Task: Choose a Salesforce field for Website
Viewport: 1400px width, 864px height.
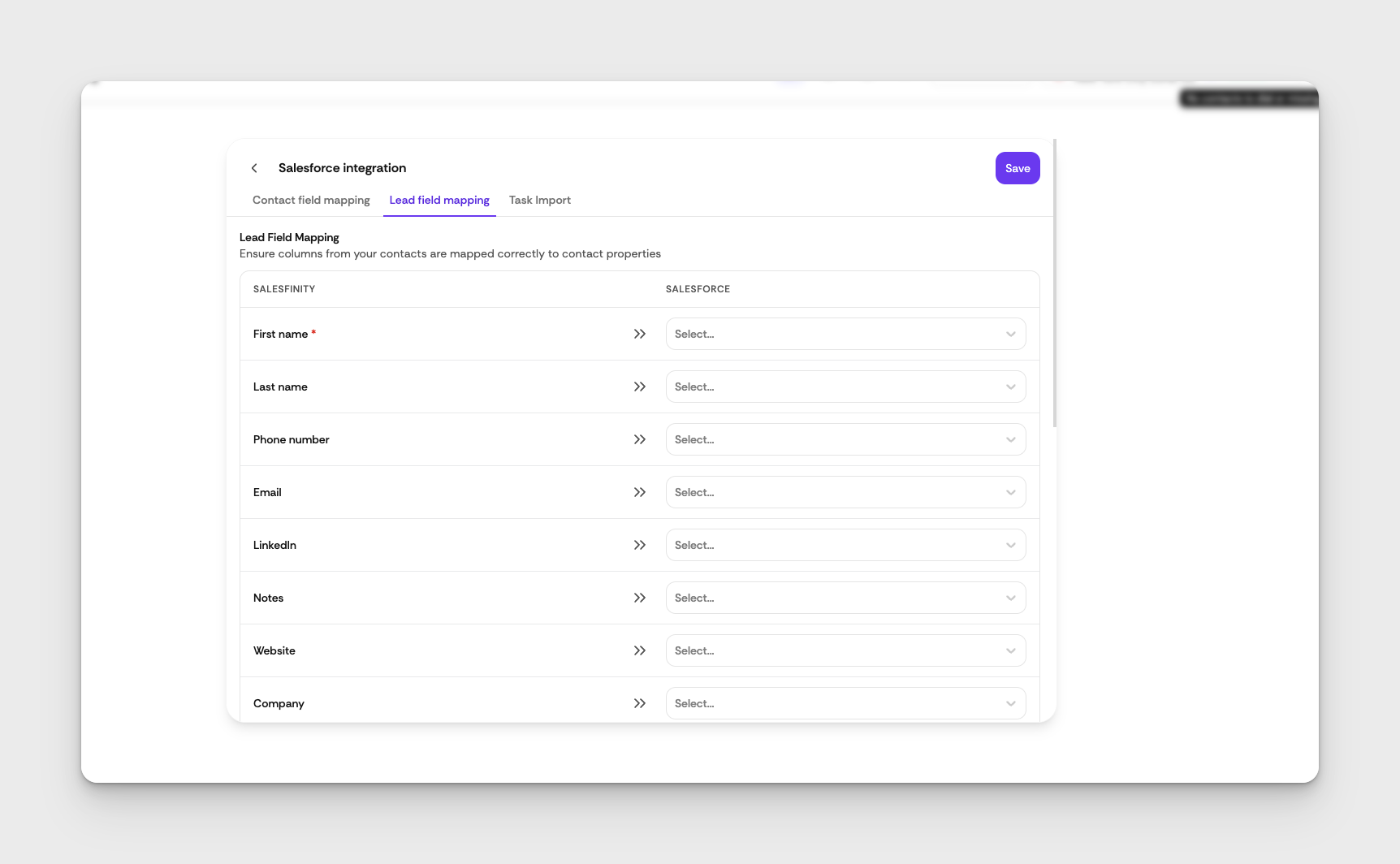Action: point(845,650)
